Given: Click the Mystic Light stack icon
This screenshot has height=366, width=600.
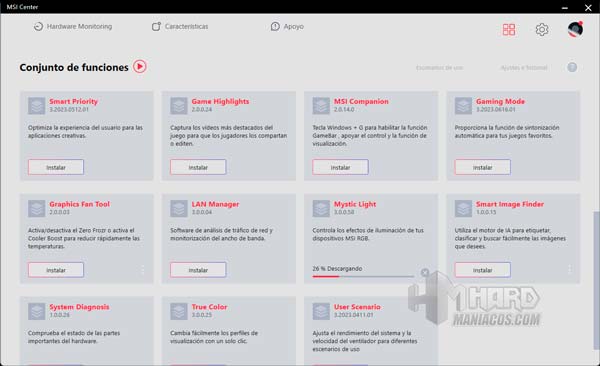Looking at the screenshot, I should pos(321,209).
